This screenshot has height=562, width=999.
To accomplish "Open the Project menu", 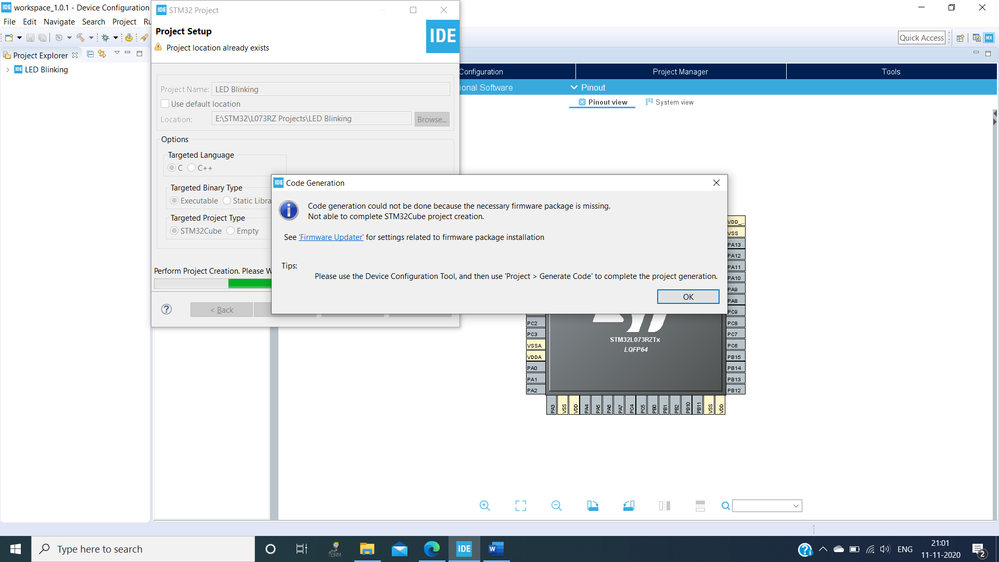I will pyautogui.click(x=124, y=22).
